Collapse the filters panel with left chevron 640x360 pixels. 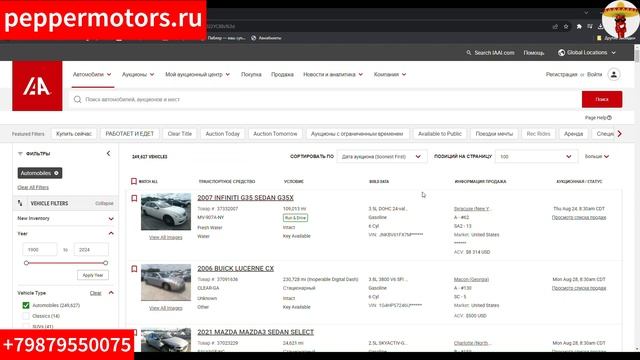tap(108, 153)
